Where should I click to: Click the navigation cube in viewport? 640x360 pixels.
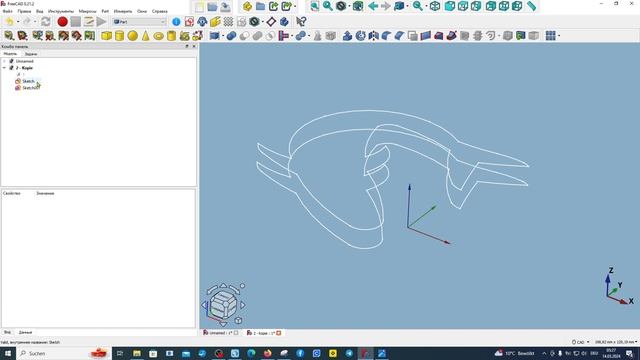224,304
